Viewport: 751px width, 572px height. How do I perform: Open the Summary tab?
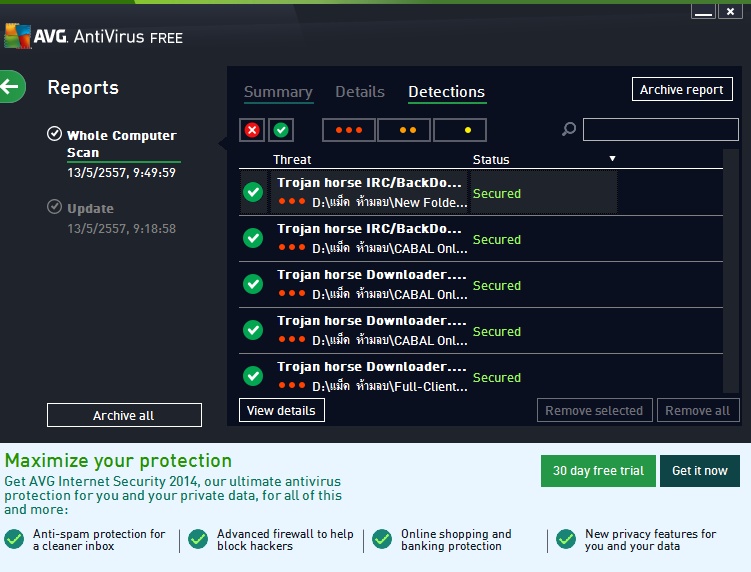(x=278, y=92)
